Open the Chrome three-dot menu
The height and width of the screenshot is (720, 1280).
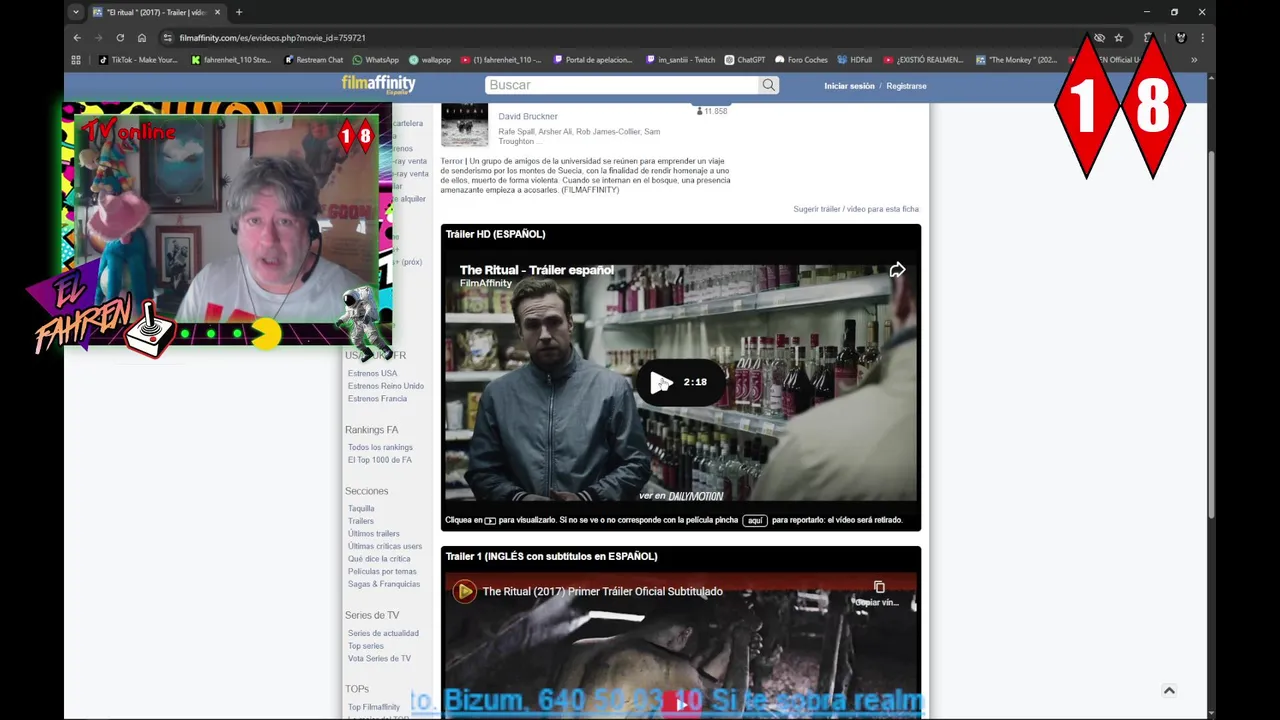tap(1202, 38)
